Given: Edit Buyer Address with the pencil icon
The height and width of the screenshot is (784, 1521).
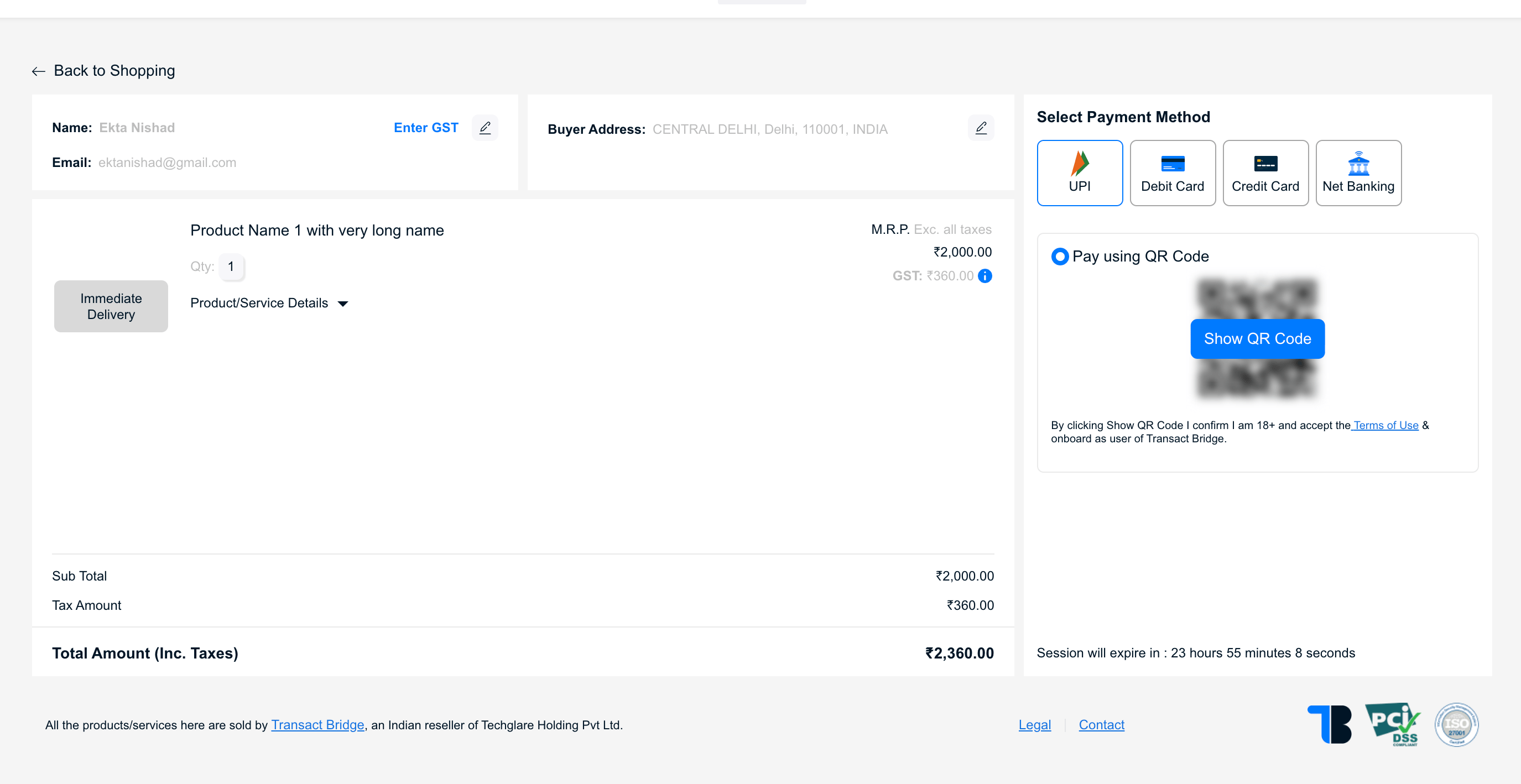Looking at the screenshot, I should pos(981,128).
